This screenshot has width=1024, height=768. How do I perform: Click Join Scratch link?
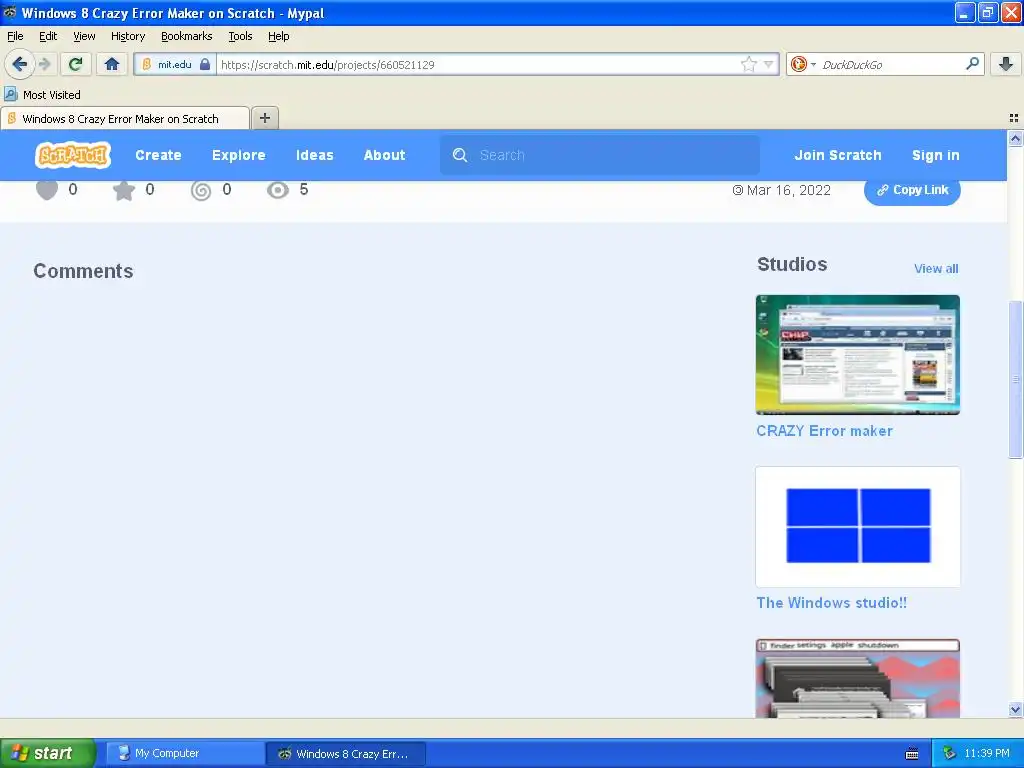pos(838,155)
